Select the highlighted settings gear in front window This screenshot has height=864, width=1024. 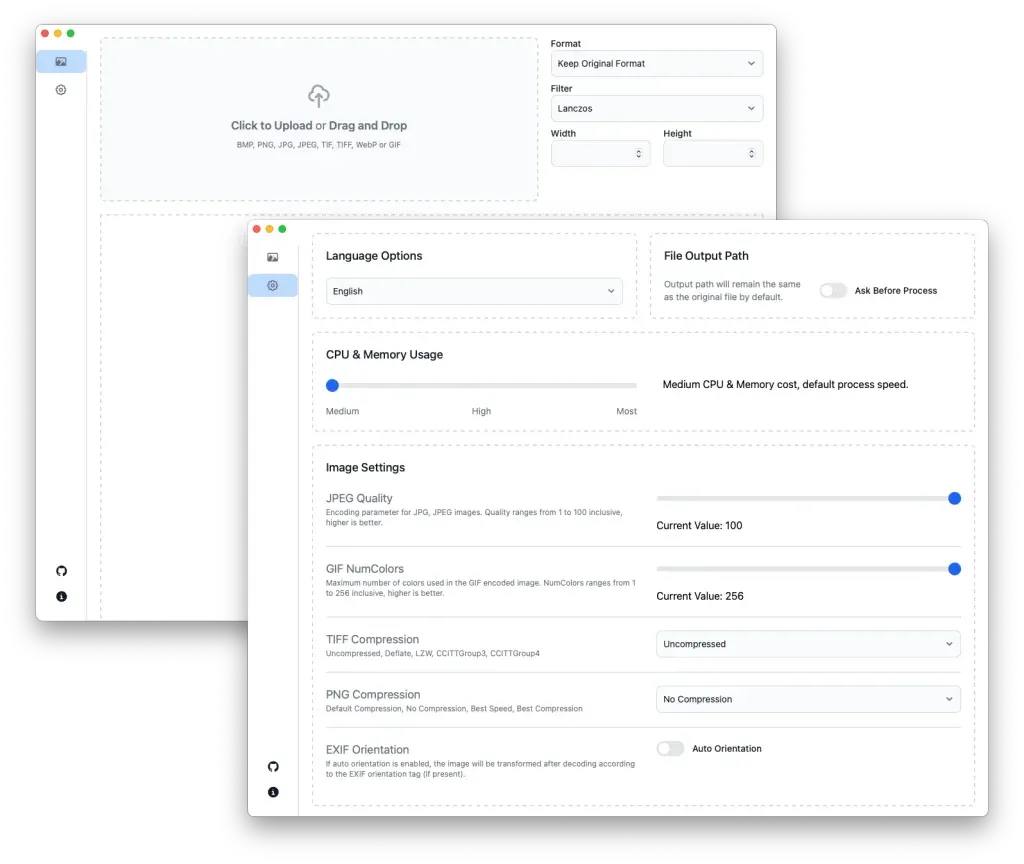[272, 285]
